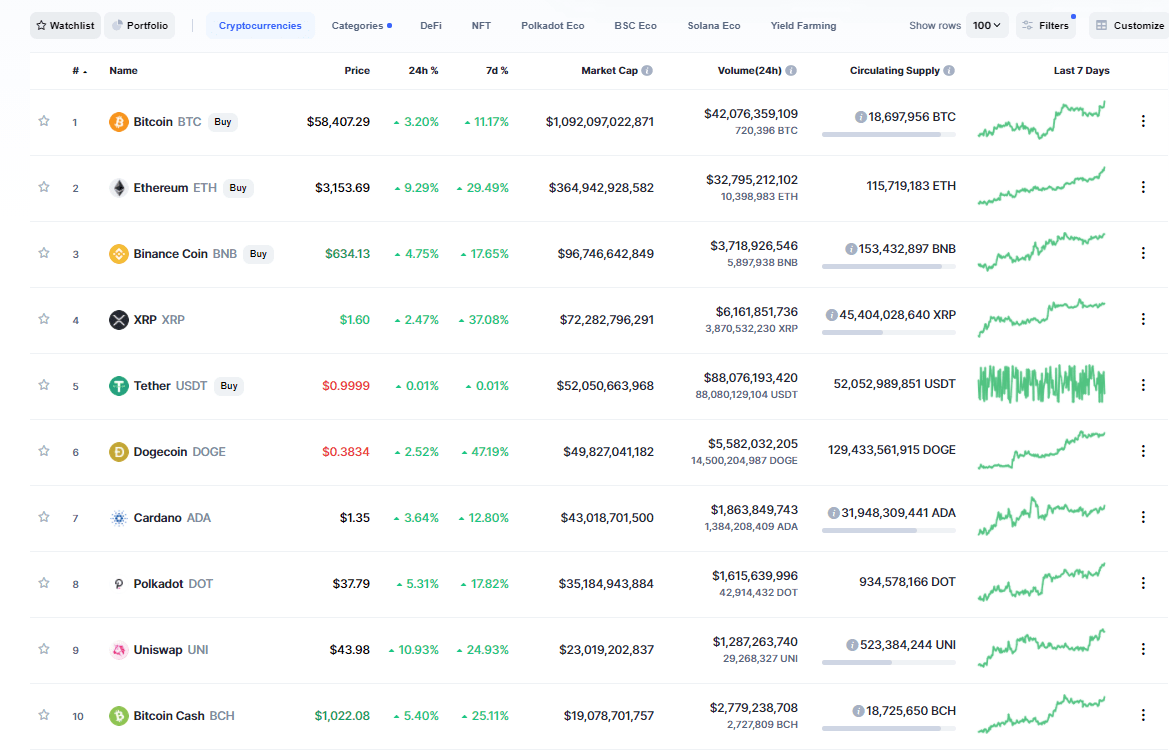The width and height of the screenshot is (1169, 752).
Task: Click the XRP black logo
Action: pyautogui.click(x=119, y=320)
